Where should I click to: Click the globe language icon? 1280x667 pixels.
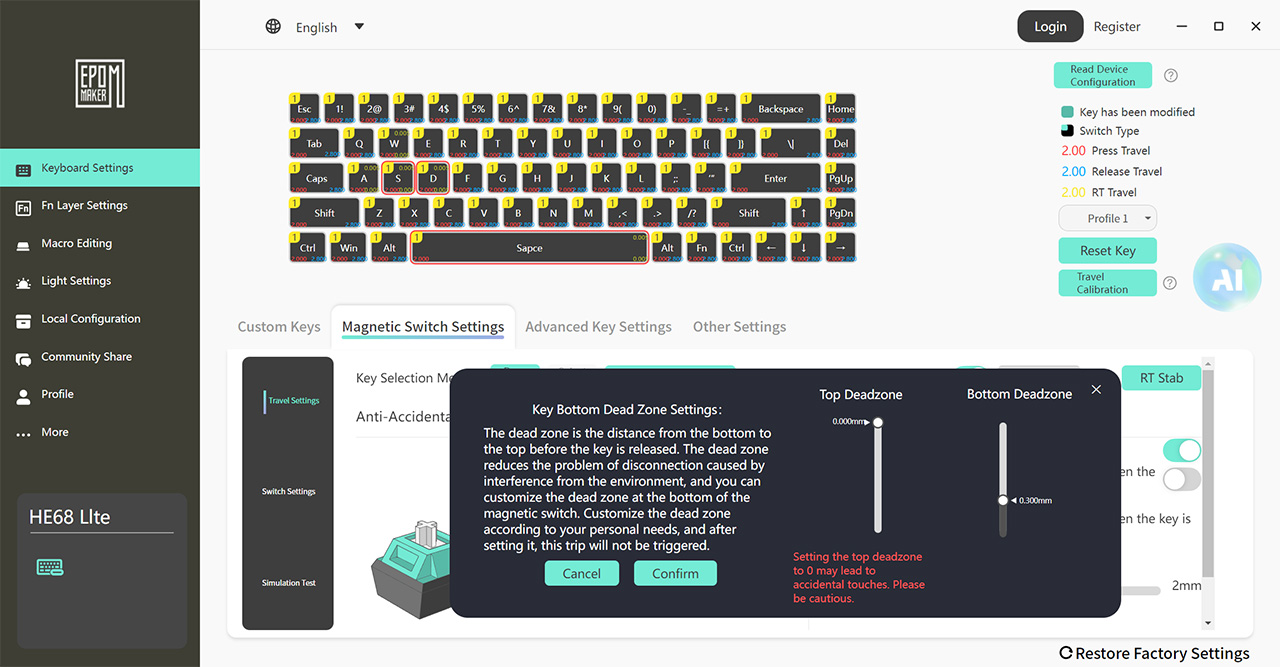(x=273, y=27)
